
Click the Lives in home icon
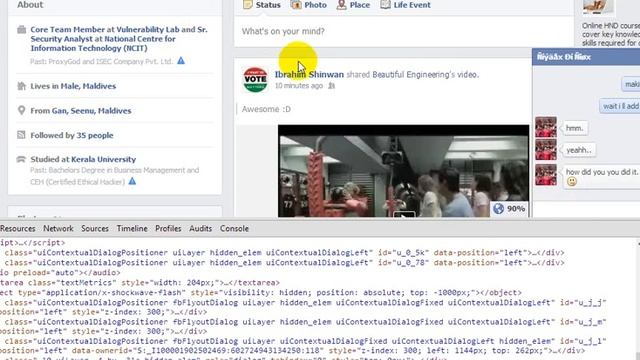(x=22, y=86)
